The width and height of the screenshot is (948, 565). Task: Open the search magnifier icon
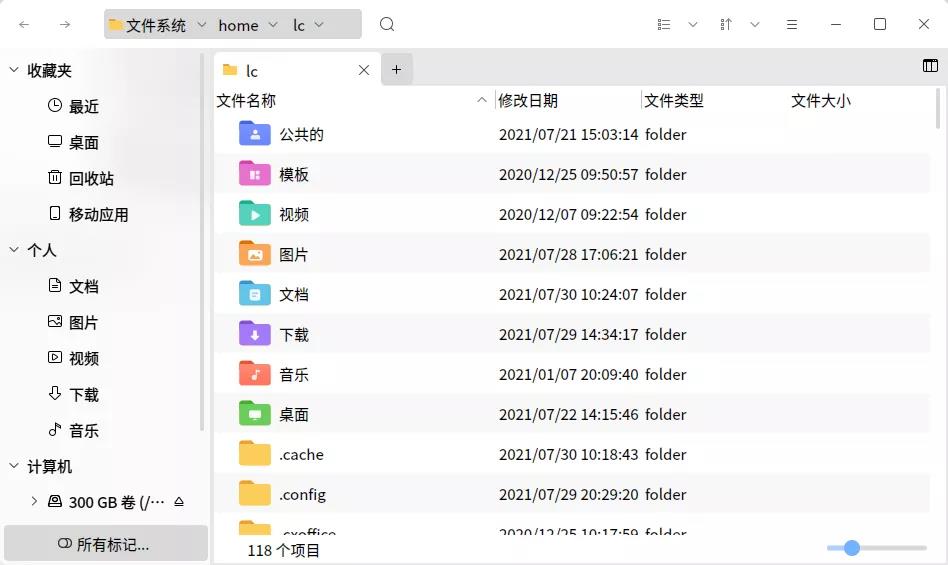[387, 24]
